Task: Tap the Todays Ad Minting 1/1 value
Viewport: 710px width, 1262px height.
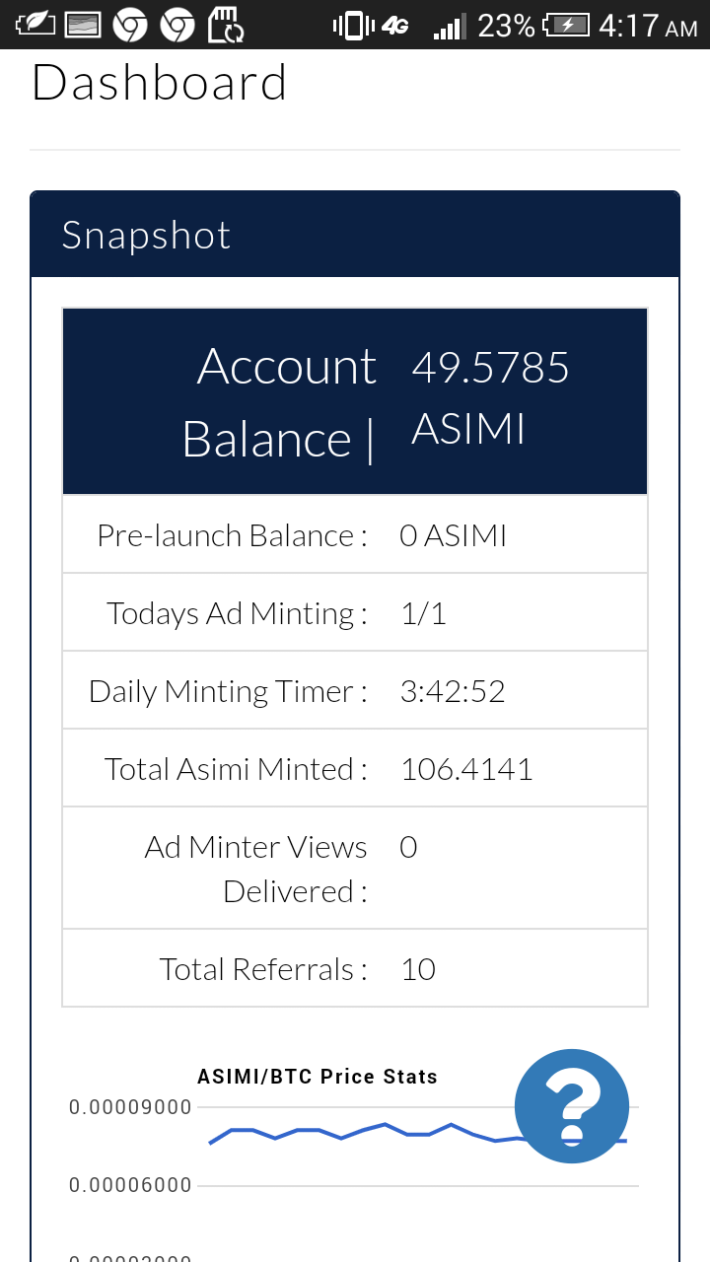Action: click(423, 613)
